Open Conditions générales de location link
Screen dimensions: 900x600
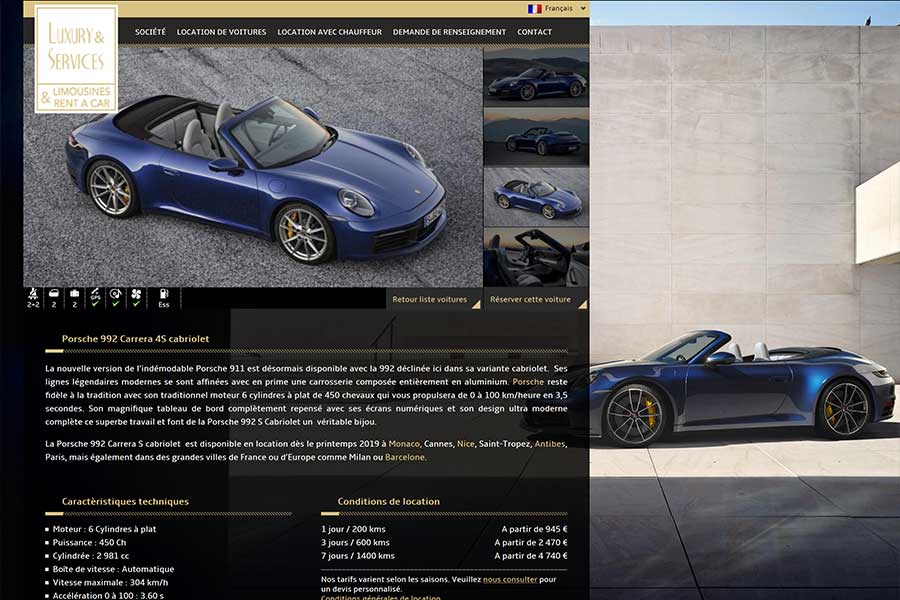tap(381, 597)
